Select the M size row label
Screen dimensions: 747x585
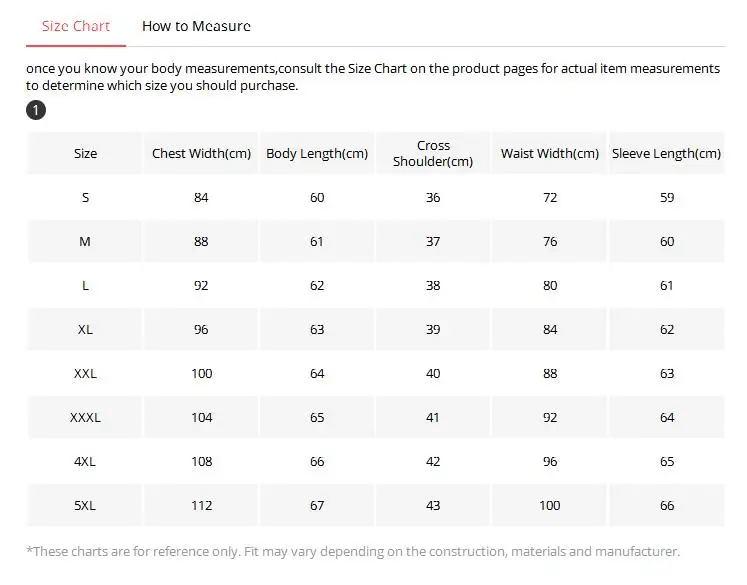tap(86, 241)
